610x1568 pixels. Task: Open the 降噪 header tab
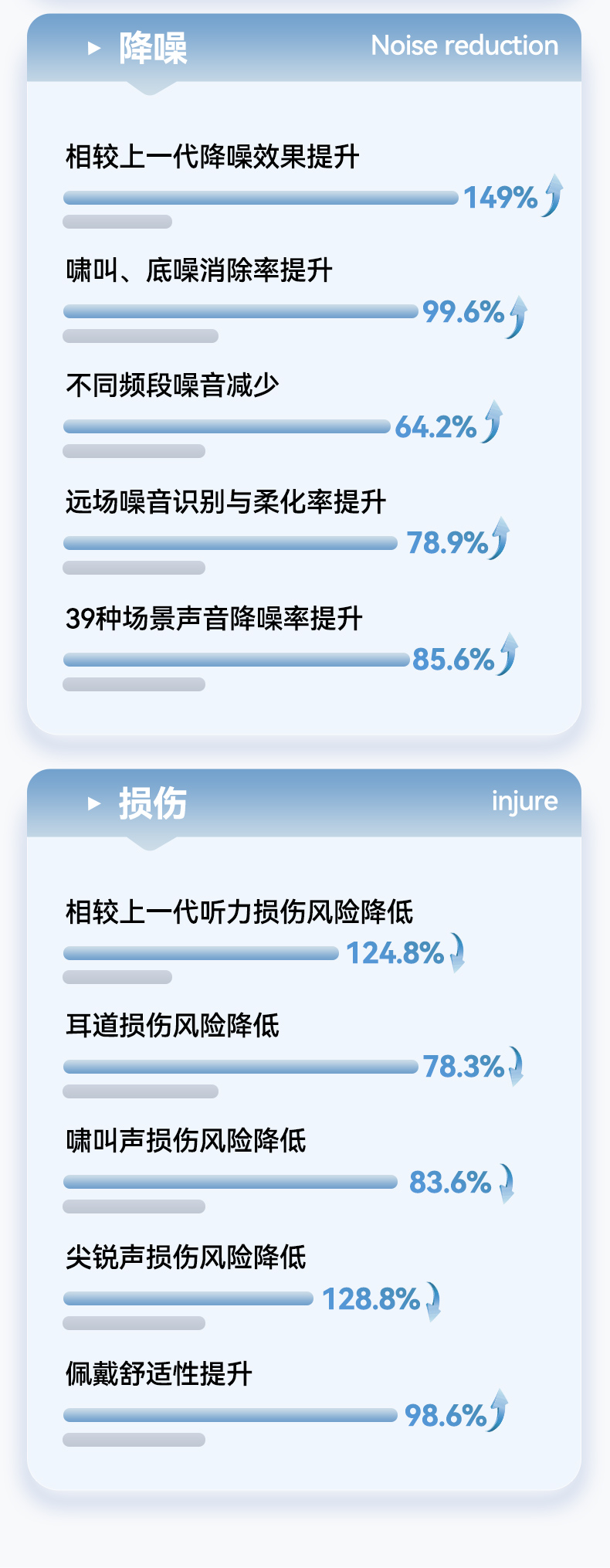tap(153, 48)
